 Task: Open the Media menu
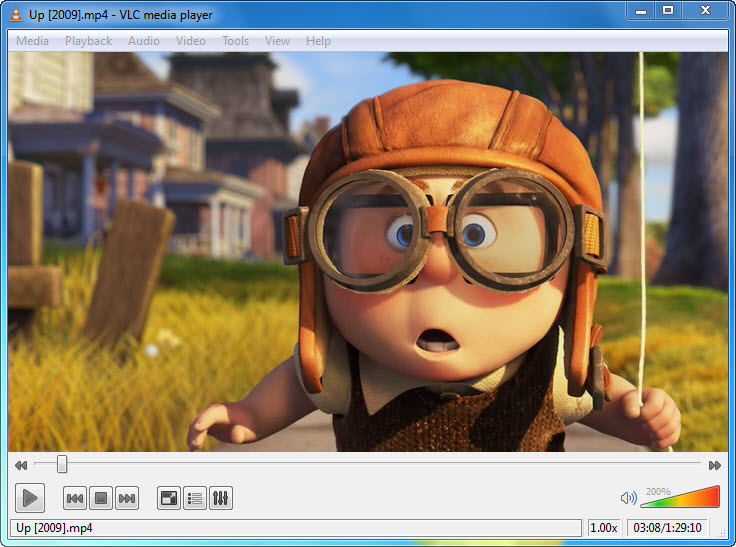tap(32, 41)
